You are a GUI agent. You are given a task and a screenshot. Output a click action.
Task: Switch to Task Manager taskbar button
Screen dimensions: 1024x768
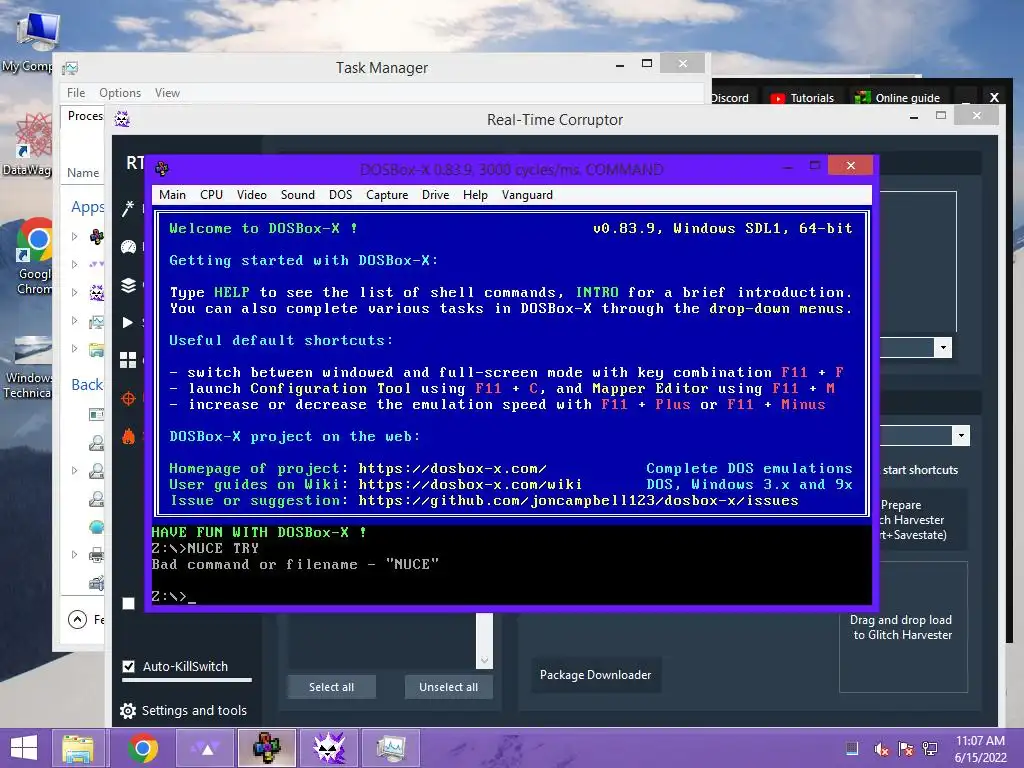point(391,748)
